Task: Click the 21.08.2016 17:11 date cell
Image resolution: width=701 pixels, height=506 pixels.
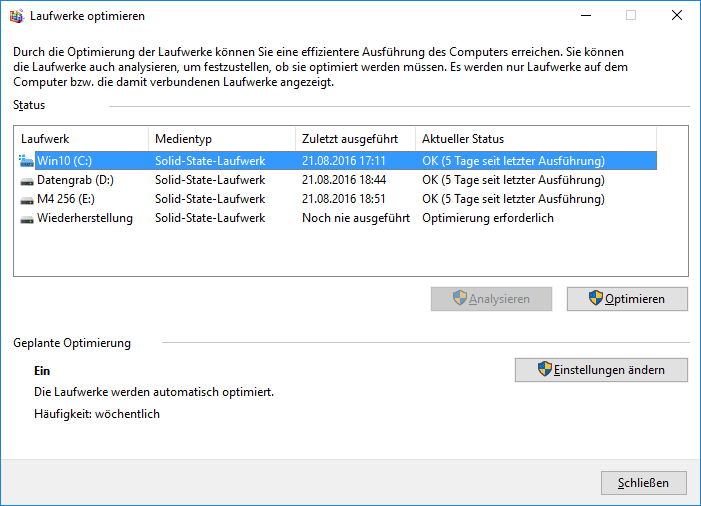Action: coord(343,161)
